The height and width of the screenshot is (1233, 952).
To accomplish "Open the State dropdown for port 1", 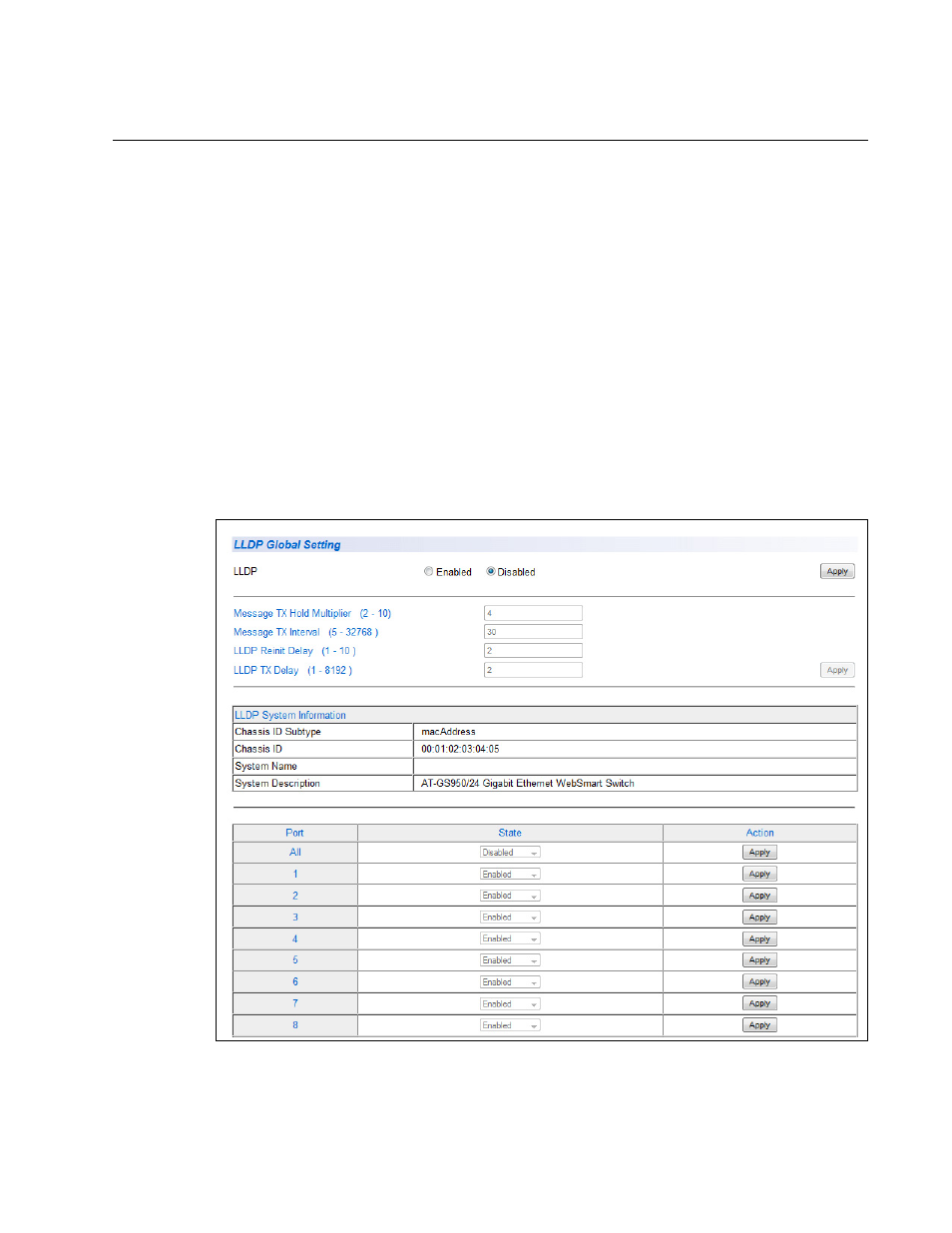I will (510, 875).
